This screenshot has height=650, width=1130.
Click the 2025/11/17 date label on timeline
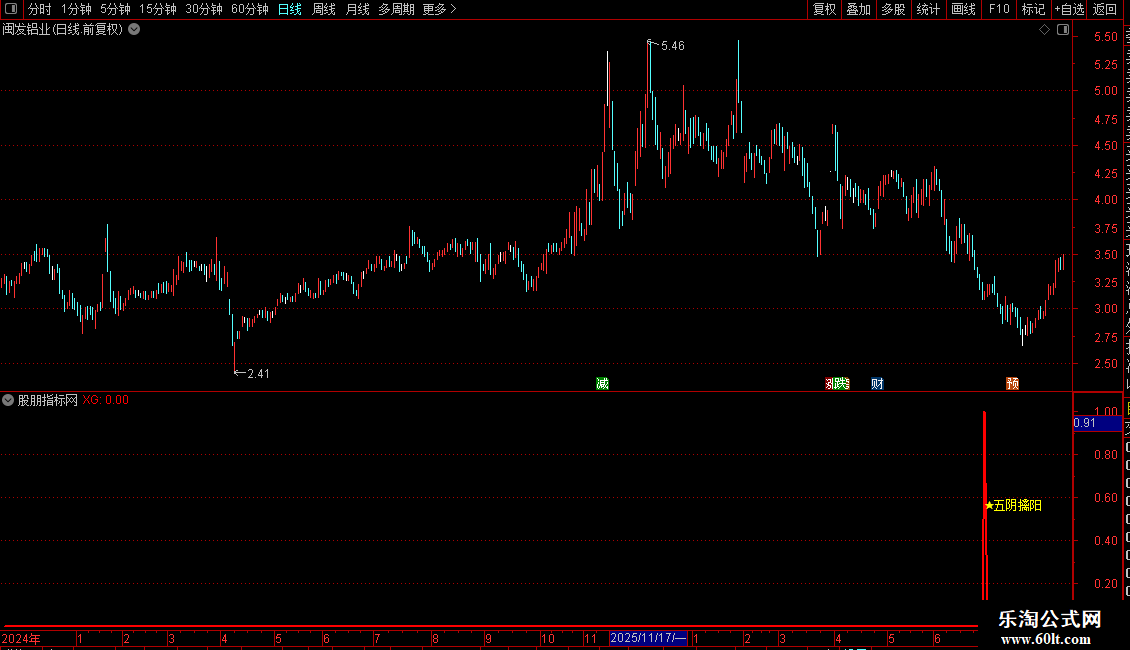[x=648, y=638]
